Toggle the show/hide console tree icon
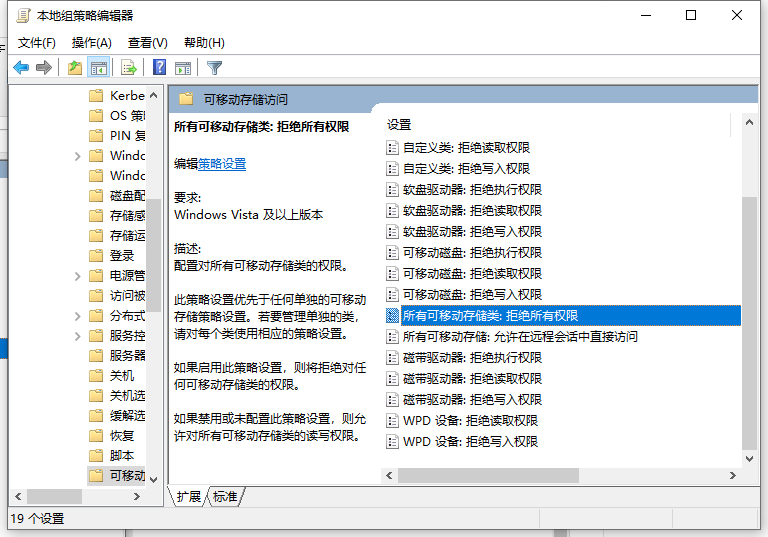 point(99,68)
